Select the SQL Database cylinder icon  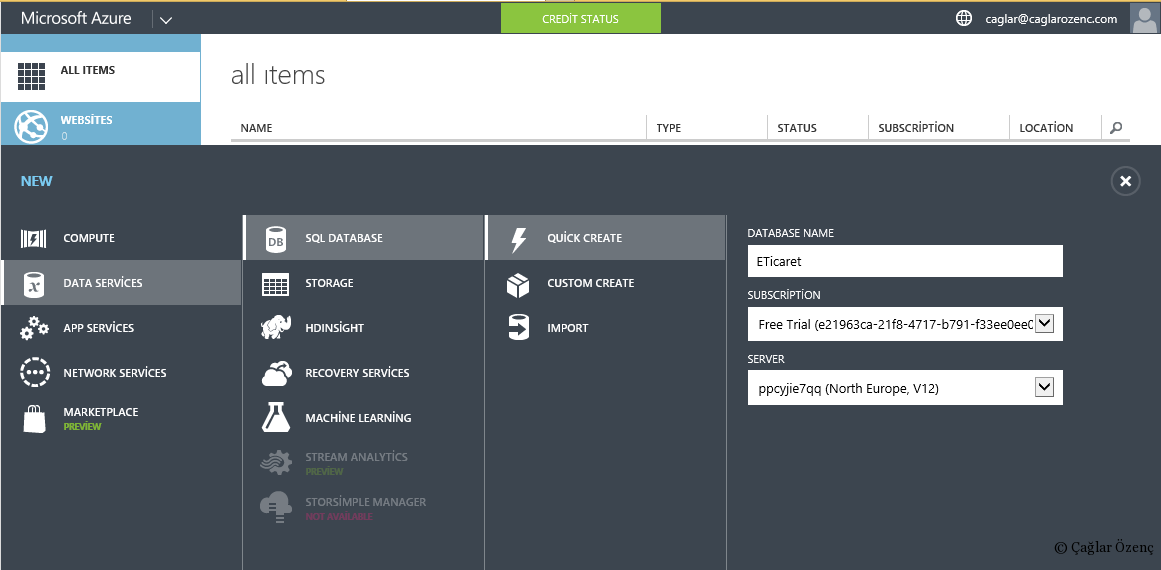point(275,238)
